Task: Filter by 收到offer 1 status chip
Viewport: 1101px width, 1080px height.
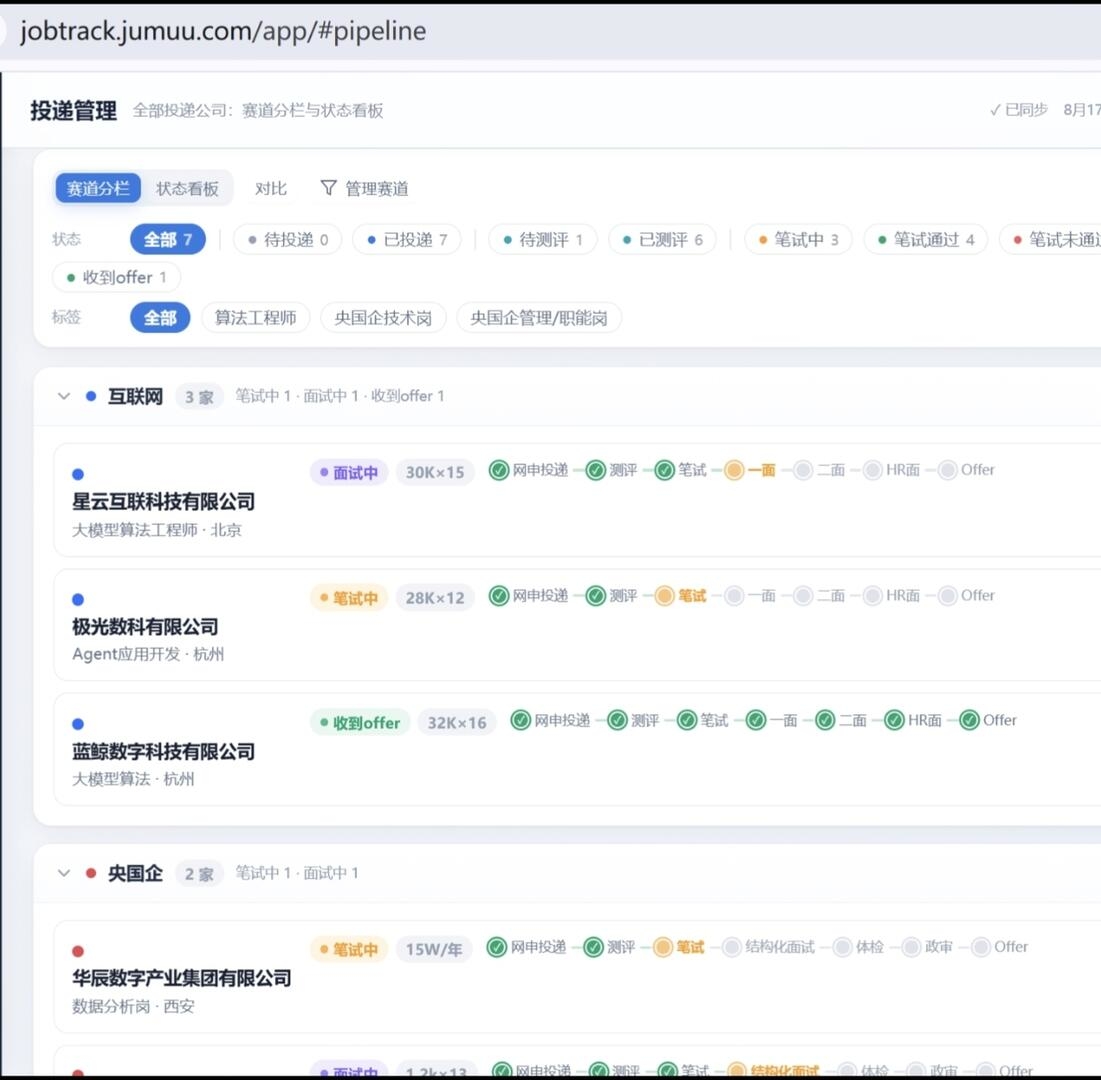Action: (117, 277)
